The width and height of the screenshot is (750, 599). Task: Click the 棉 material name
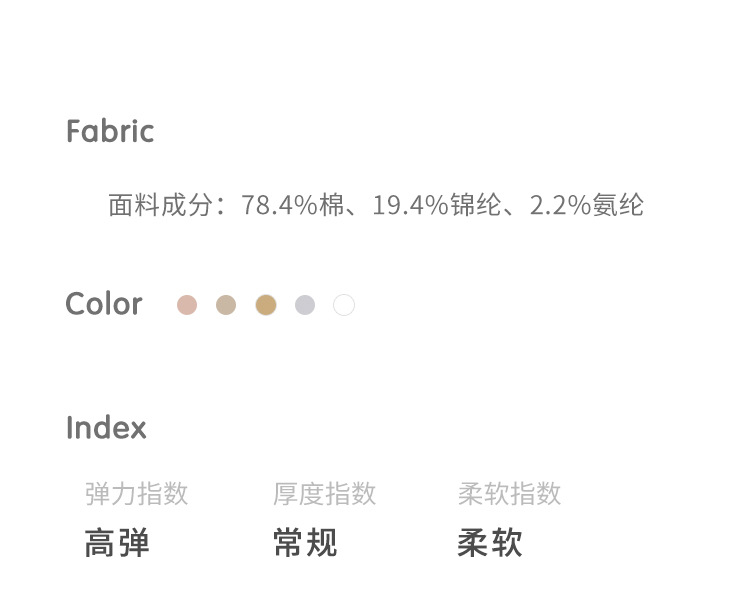(x=332, y=206)
